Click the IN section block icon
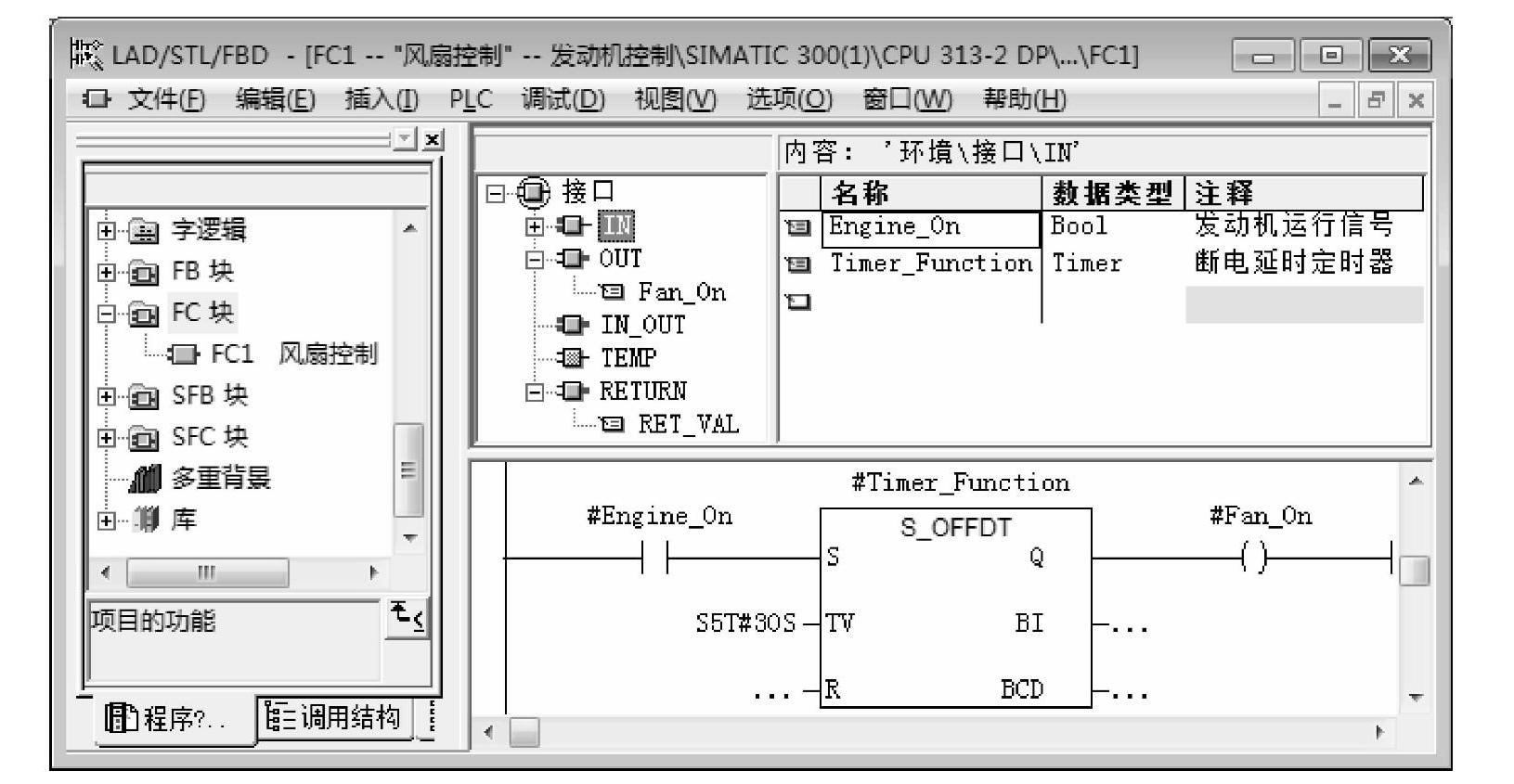The width and height of the screenshot is (1514, 784). tap(572, 225)
